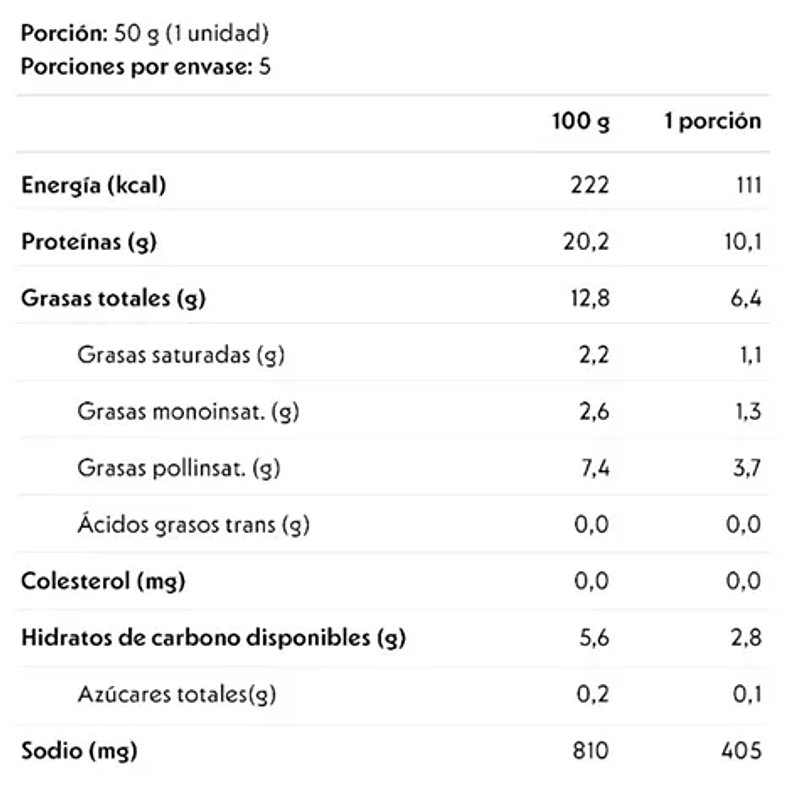Select the Hidratos de carbono disponibles label
The image size is (800, 800).
213,637
